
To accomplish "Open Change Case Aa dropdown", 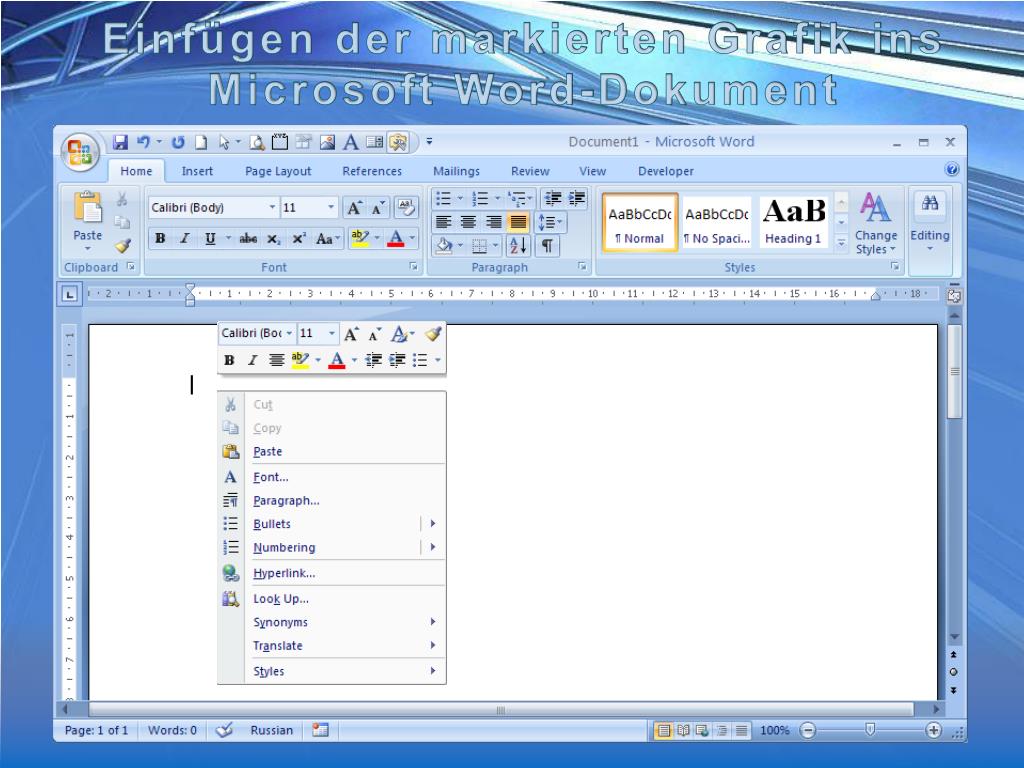I will 328,238.
